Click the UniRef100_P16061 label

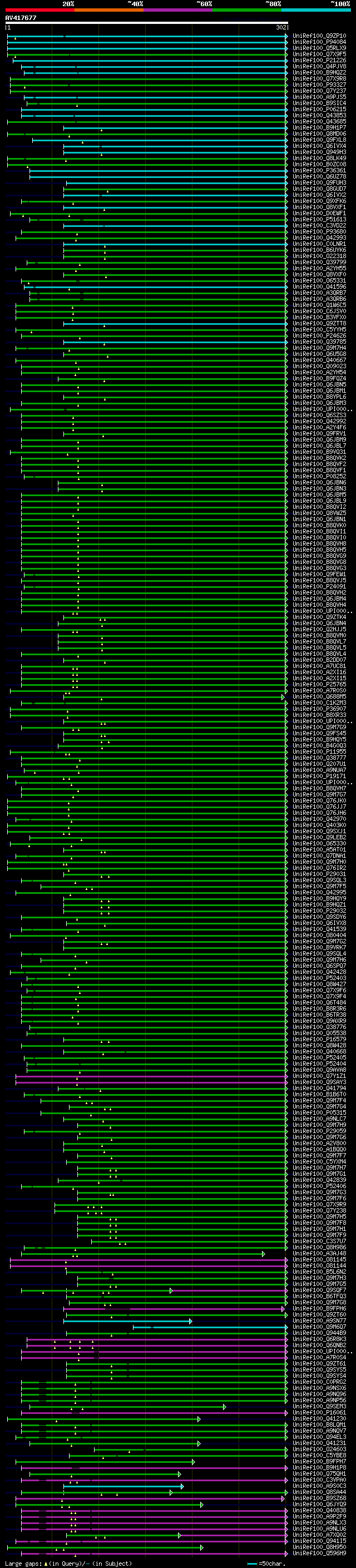[x=319, y=1413]
